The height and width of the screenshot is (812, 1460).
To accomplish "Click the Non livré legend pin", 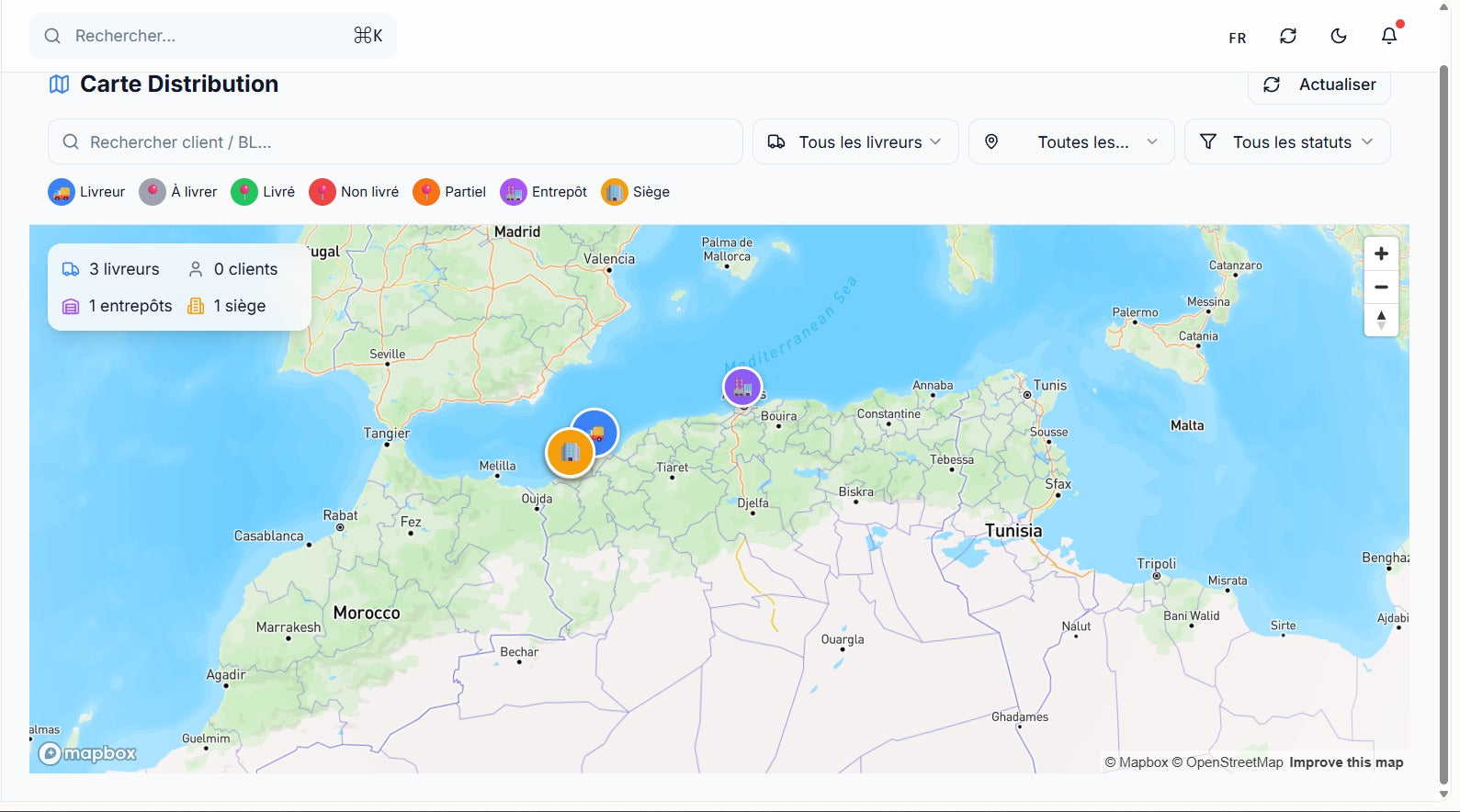I will (x=323, y=192).
